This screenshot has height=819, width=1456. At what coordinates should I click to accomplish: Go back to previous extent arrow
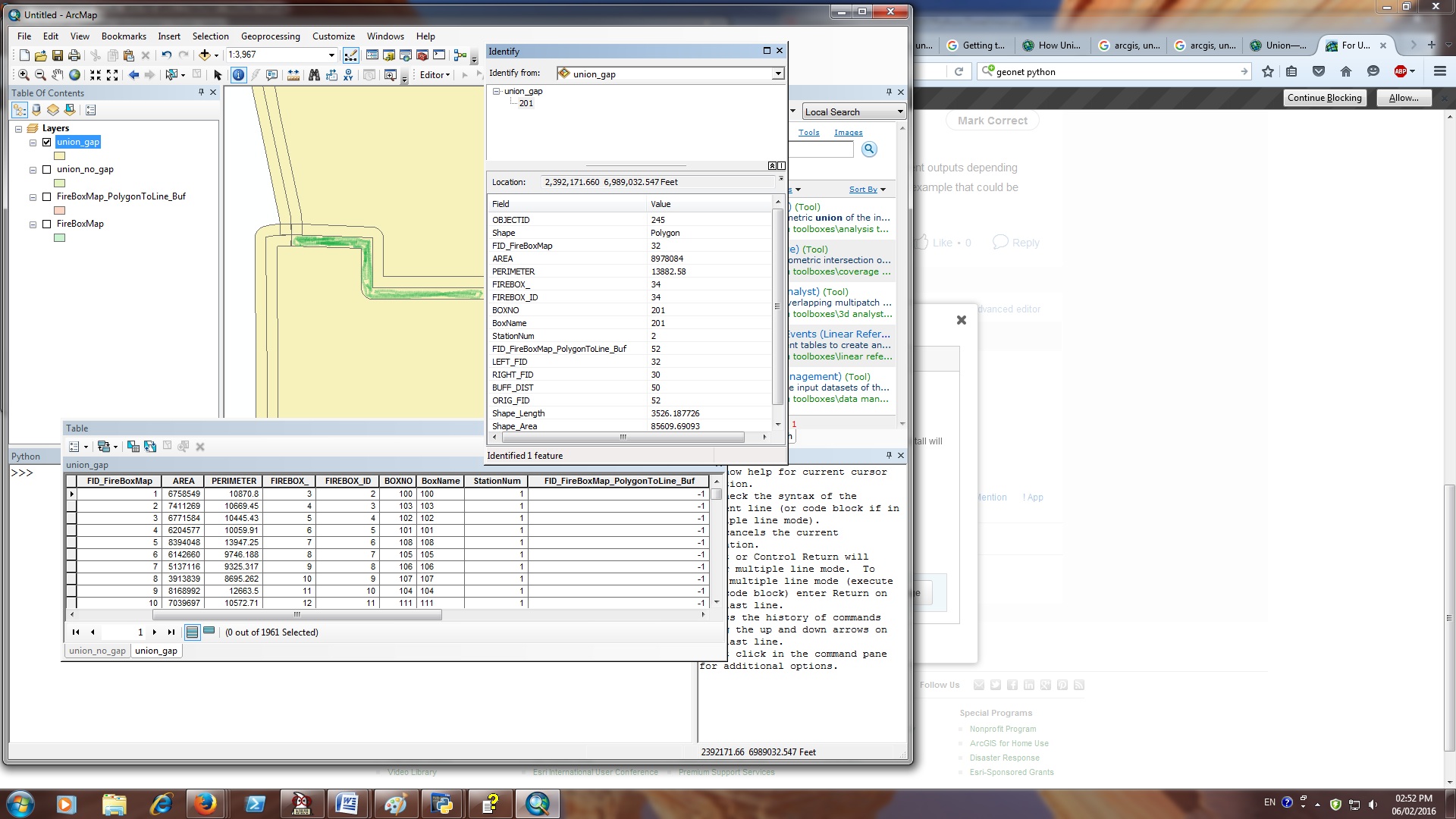133,75
